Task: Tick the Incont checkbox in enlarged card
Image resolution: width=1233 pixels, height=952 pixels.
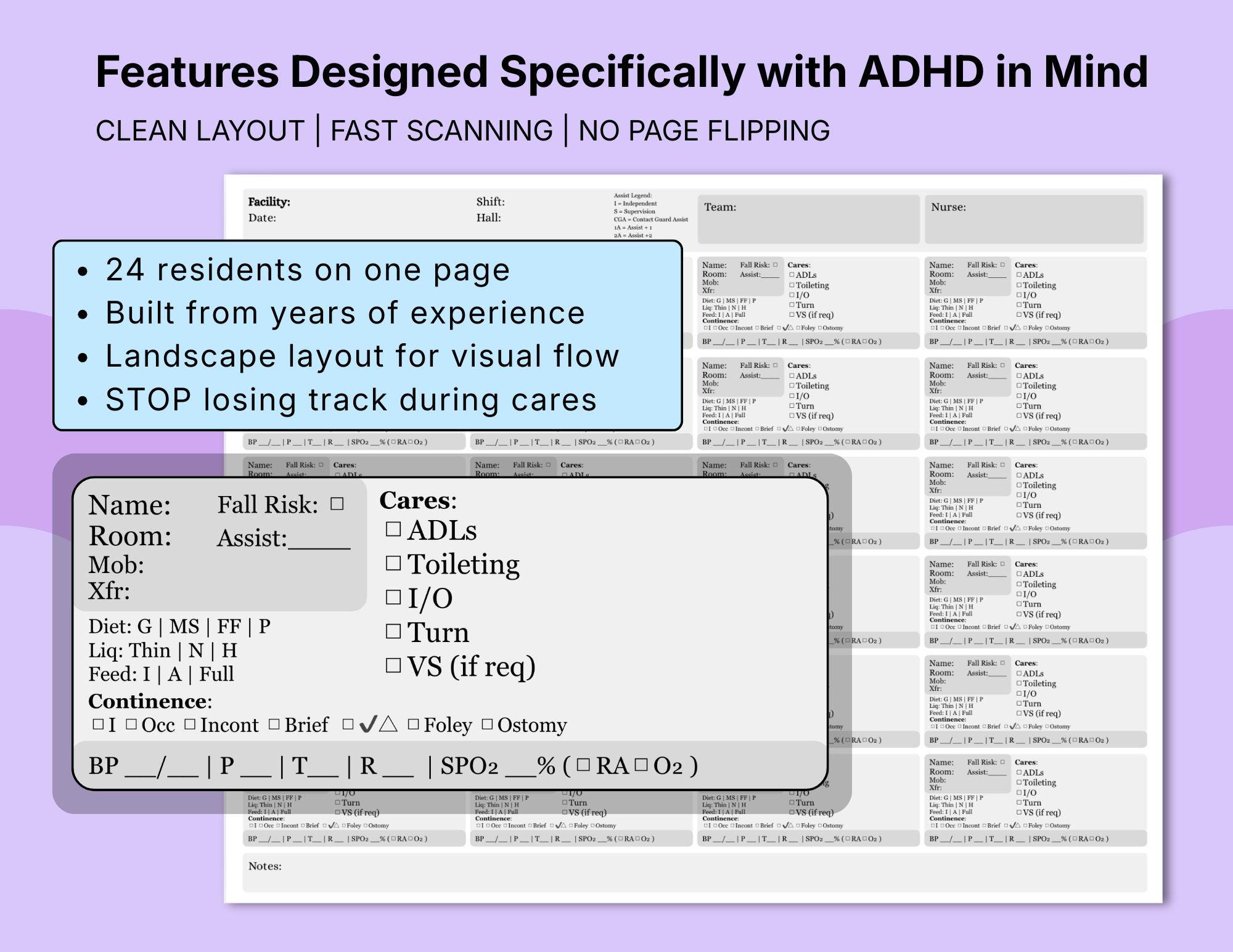Action: [x=190, y=724]
